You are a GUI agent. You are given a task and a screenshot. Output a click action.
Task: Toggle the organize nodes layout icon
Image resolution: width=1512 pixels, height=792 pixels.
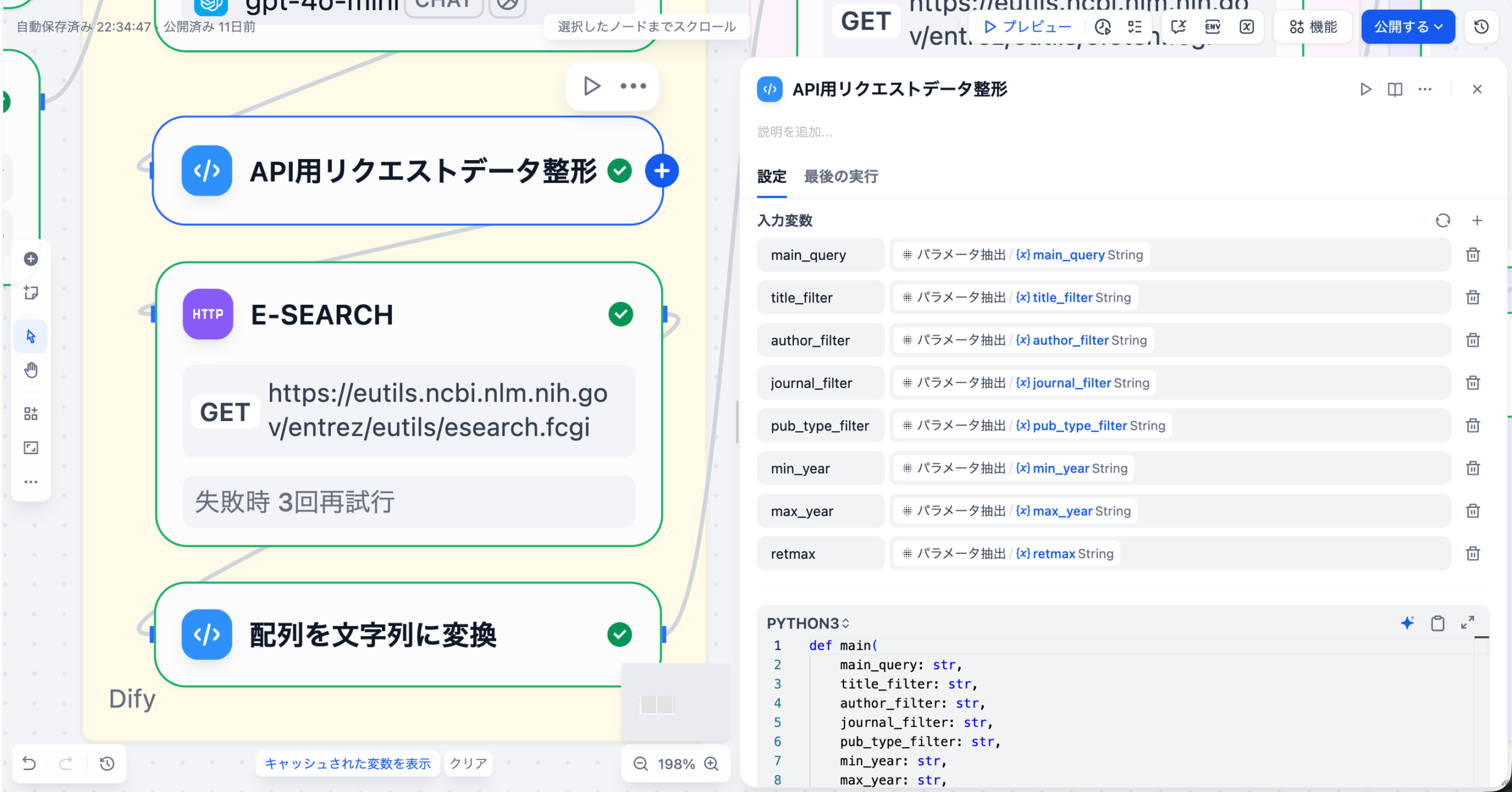tap(31, 413)
